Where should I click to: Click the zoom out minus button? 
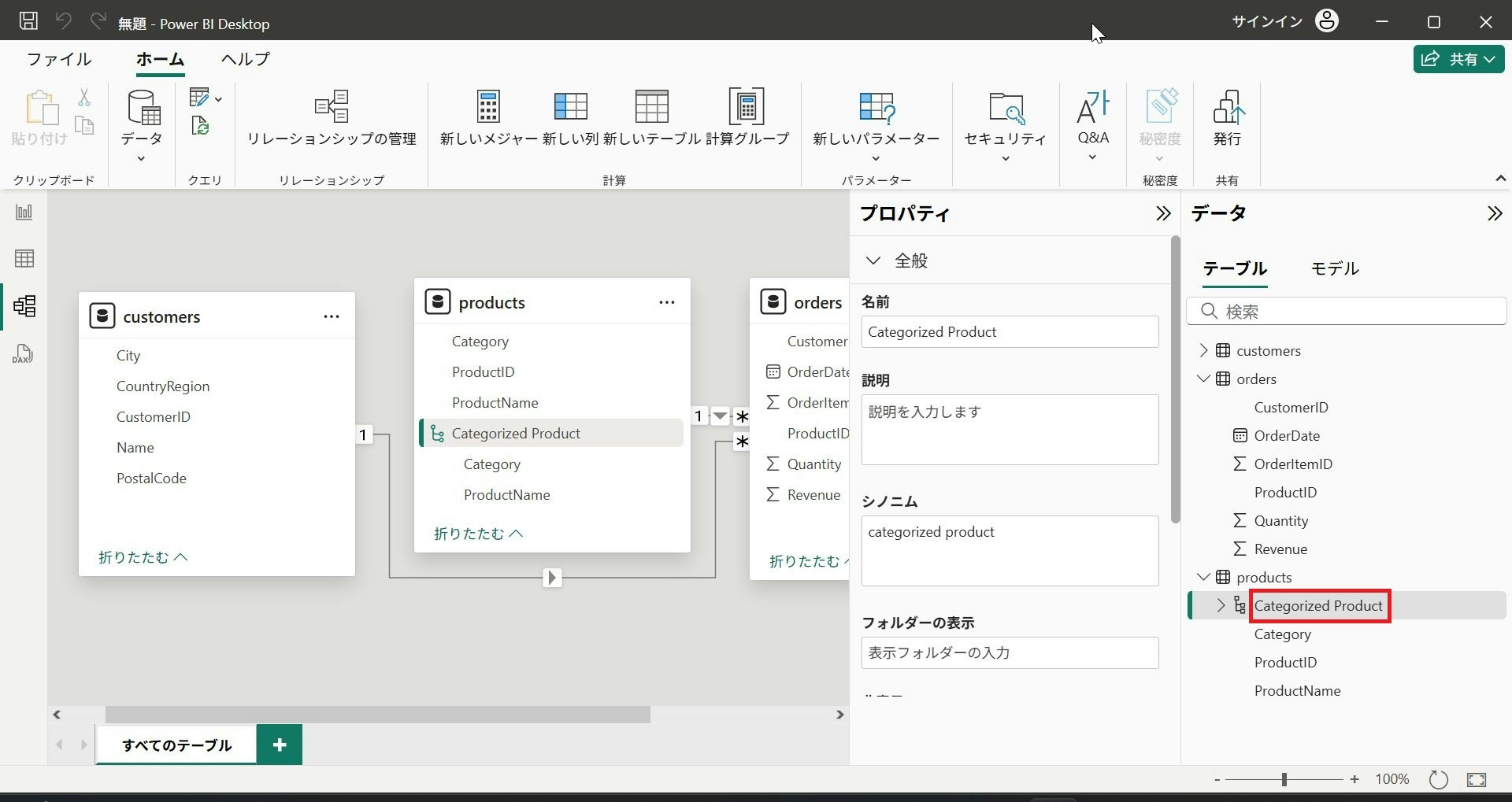click(1217, 779)
